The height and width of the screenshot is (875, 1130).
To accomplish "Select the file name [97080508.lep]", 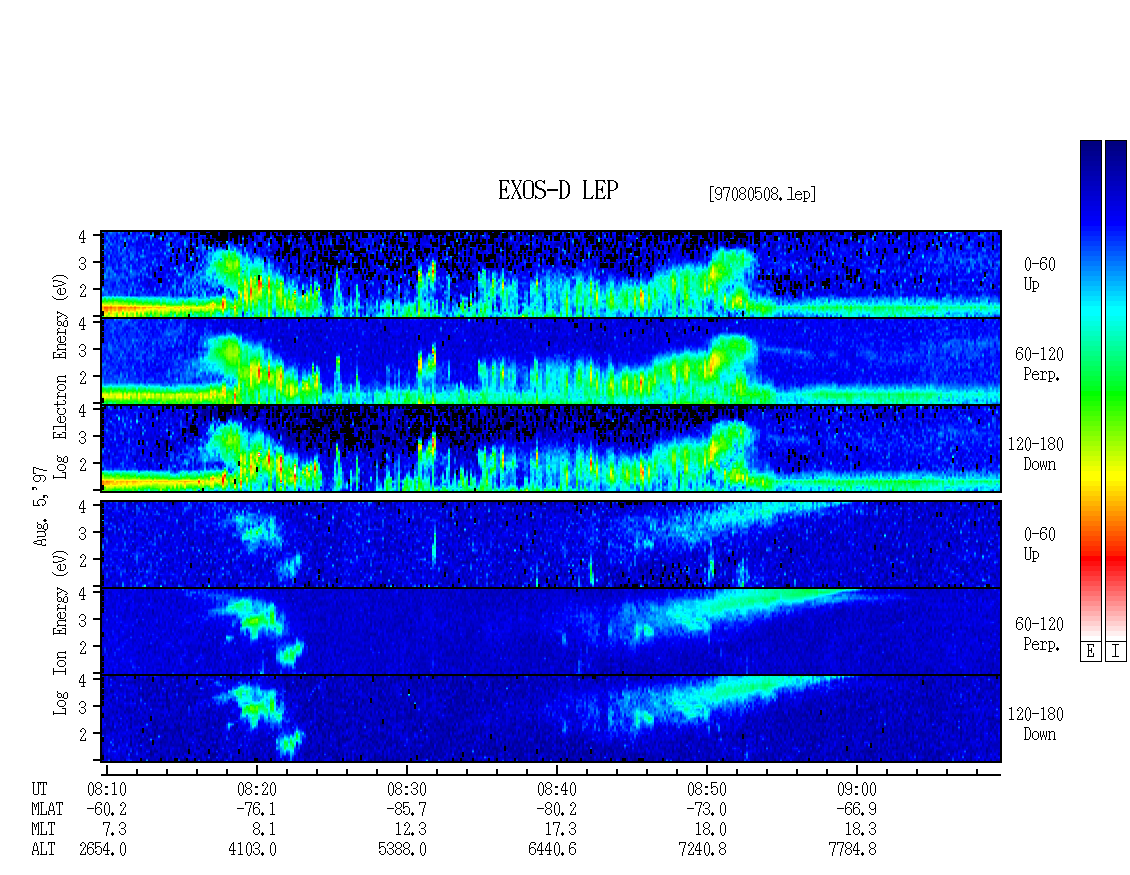I will pos(762,194).
